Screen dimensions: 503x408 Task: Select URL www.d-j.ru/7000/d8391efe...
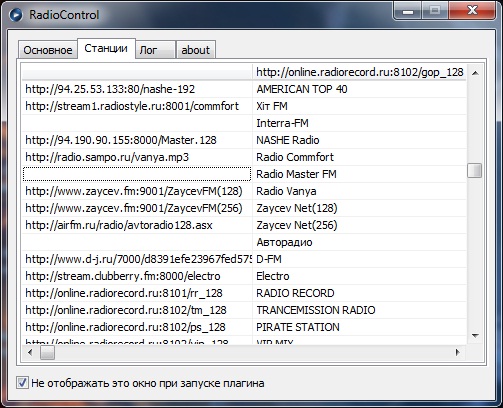pyautogui.click(x=137, y=259)
